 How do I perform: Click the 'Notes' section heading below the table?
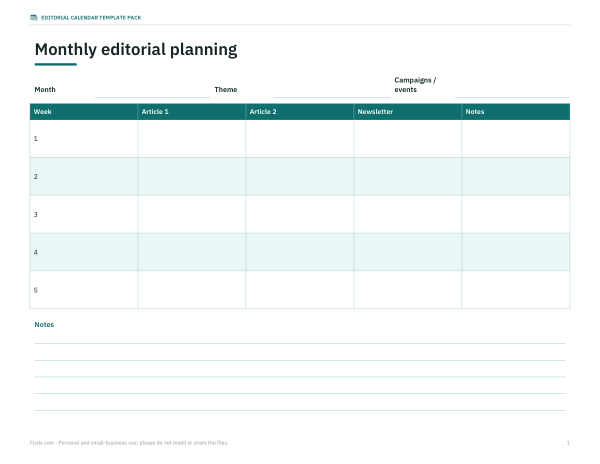[x=44, y=325]
